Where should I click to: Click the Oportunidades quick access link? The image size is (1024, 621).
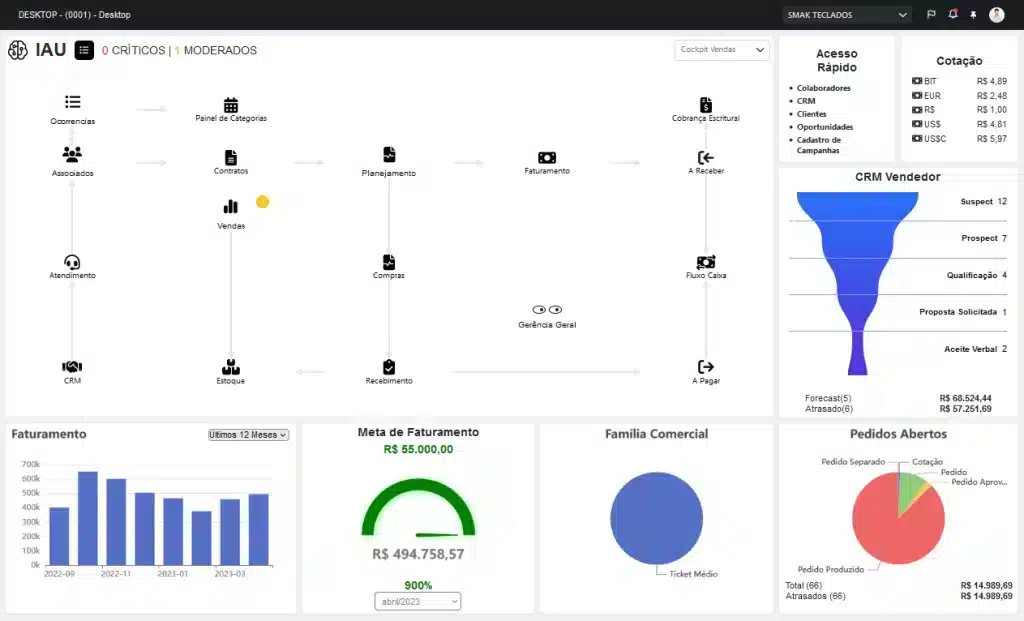(824, 127)
